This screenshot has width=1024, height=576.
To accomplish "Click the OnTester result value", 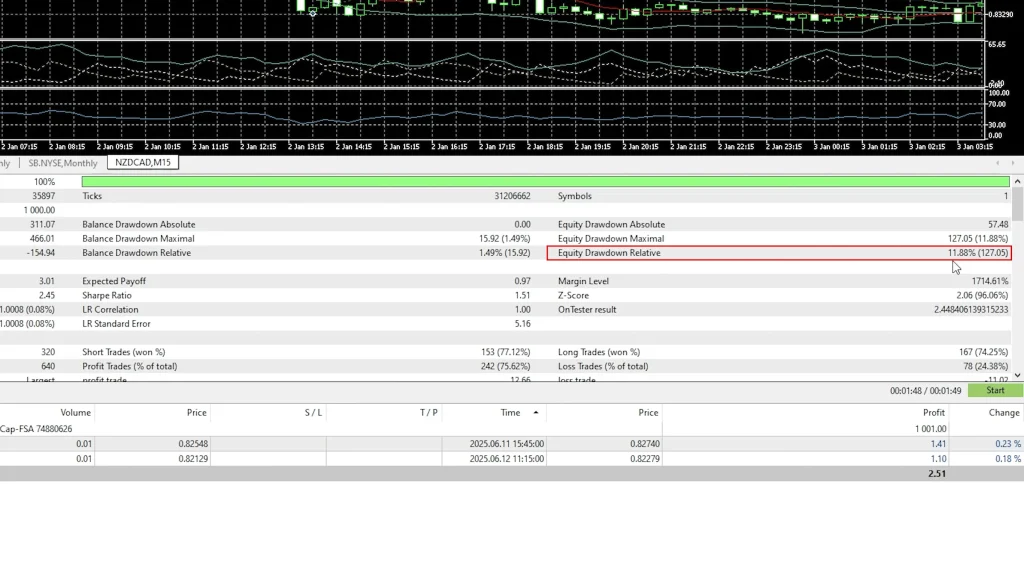I will [970, 309].
